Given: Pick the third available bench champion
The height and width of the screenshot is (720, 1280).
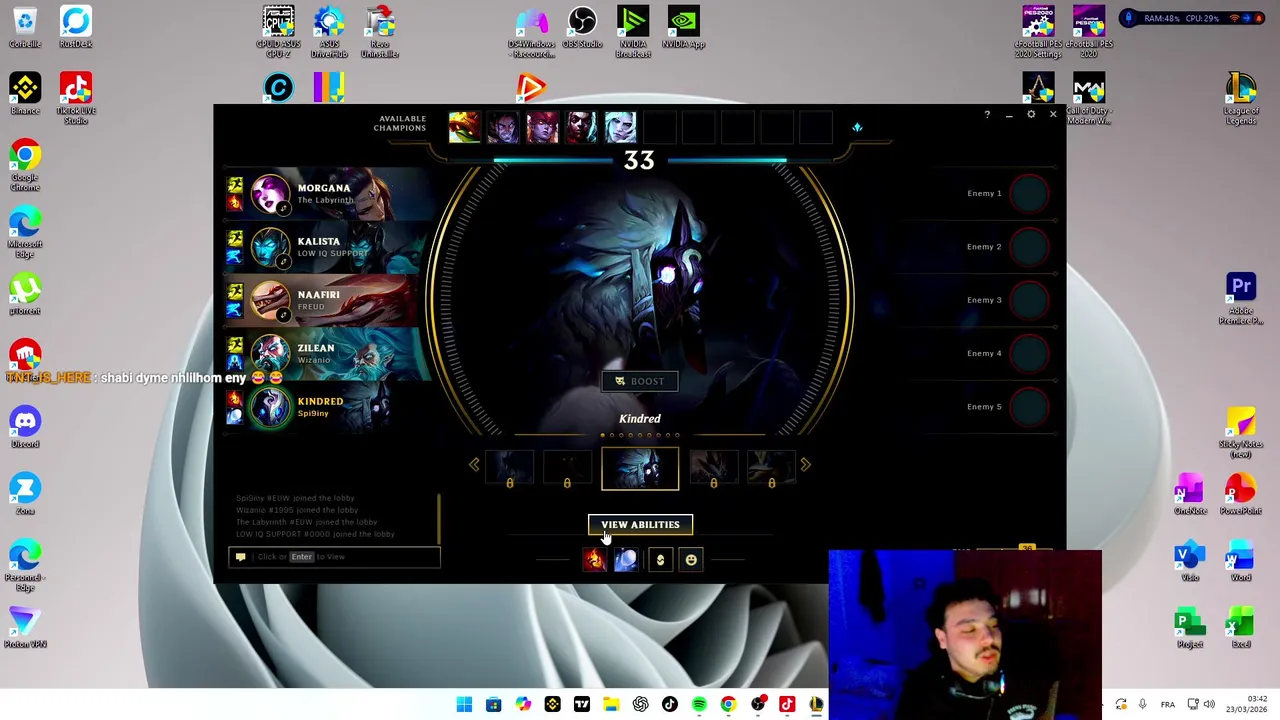Looking at the screenshot, I should coord(542,127).
